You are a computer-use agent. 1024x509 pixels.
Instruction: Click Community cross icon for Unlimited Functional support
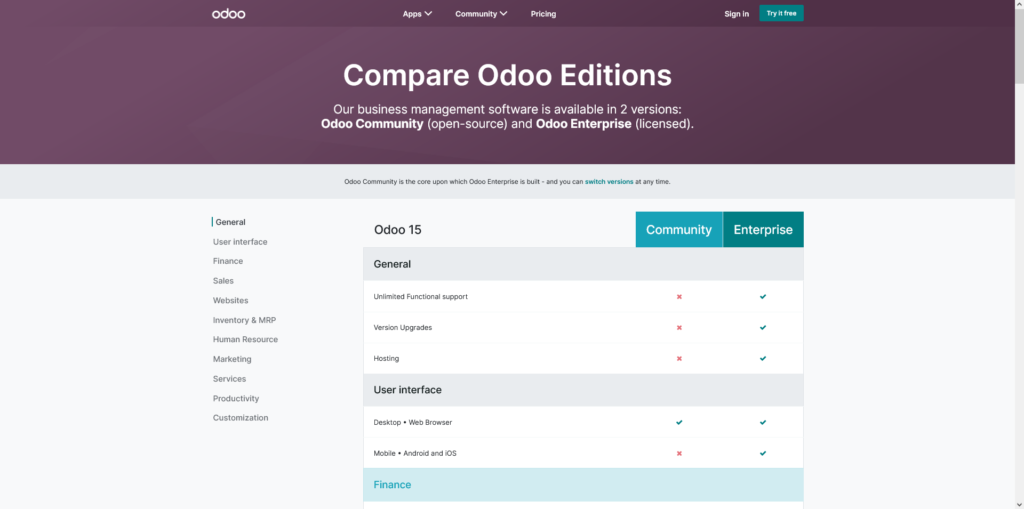(679, 297)
